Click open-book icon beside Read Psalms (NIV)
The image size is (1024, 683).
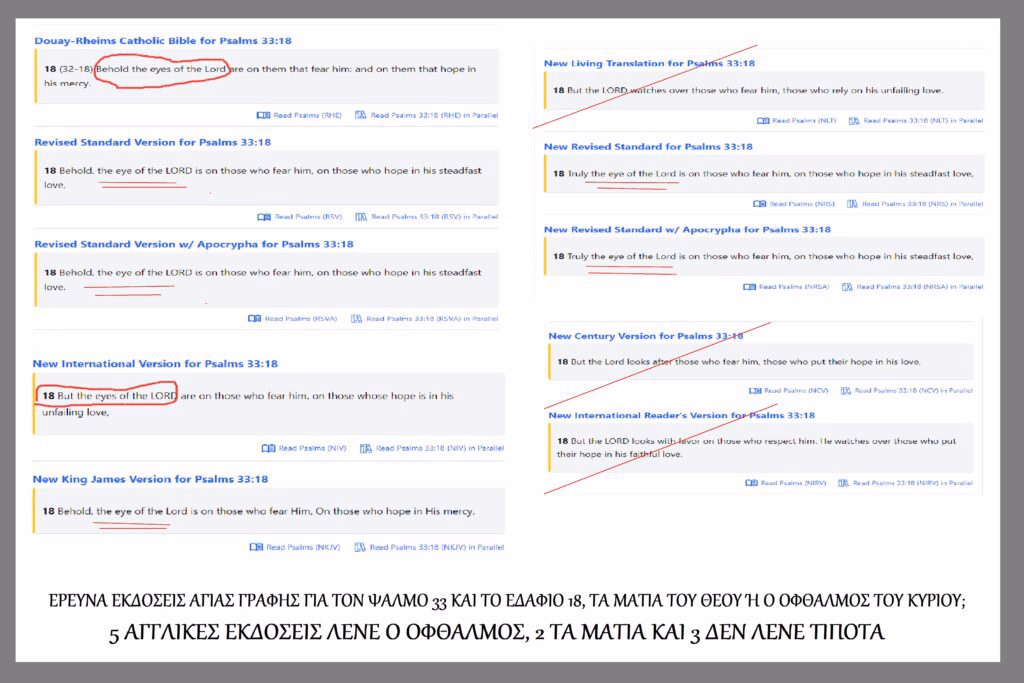tap(268, 449)
